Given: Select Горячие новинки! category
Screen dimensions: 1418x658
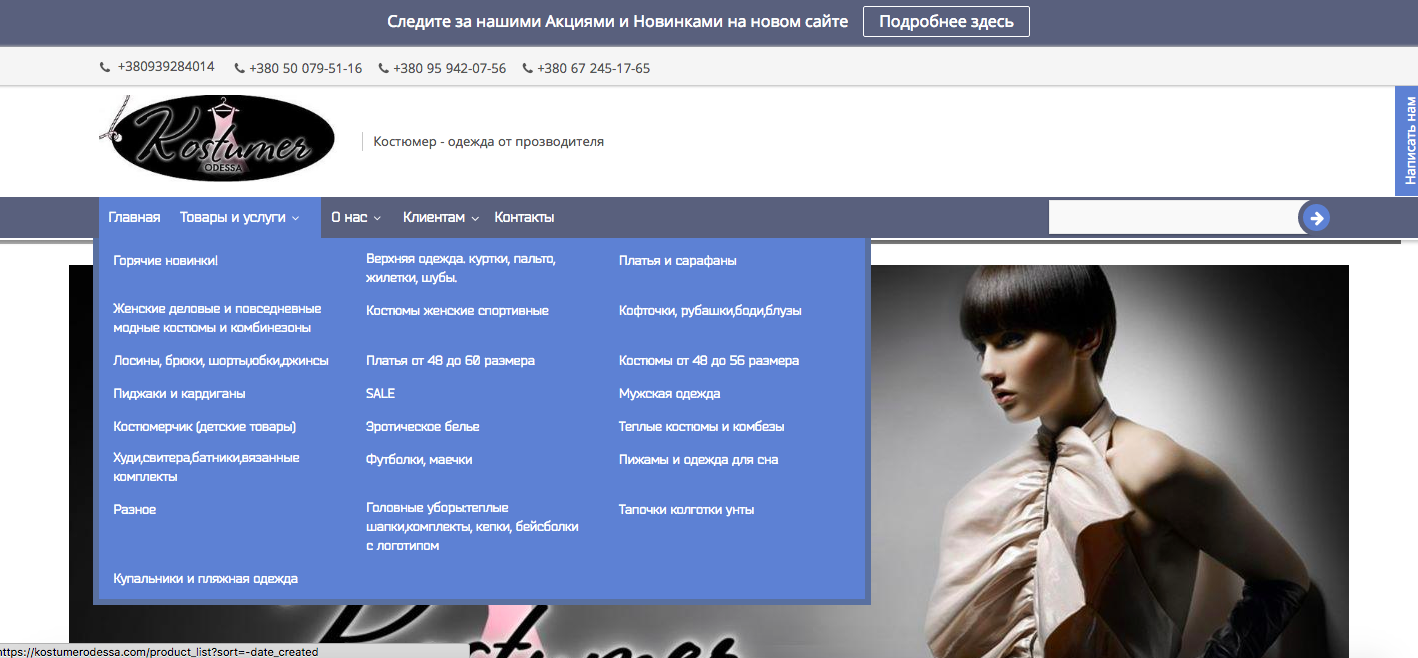Looking at the screenshot, I should [165, 261].
